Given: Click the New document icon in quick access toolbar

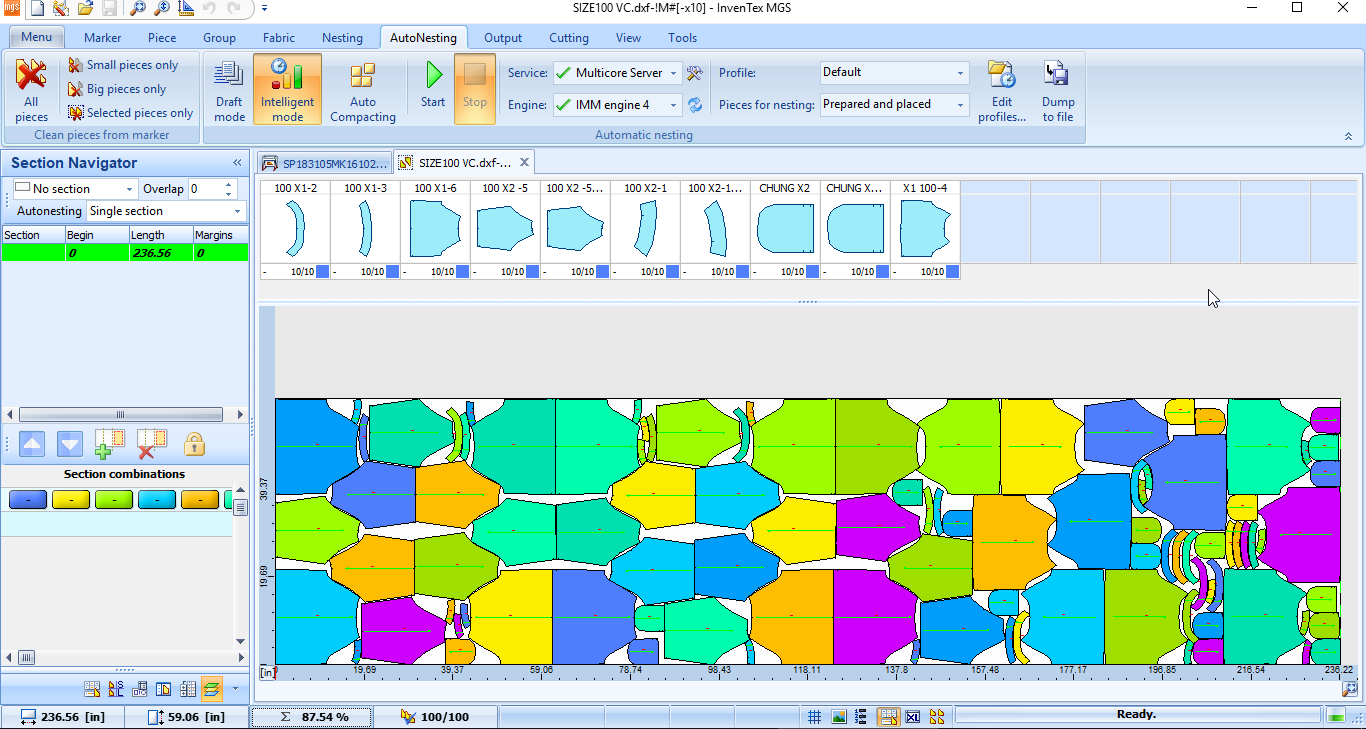Looking at the screenshot, I should pyautogui.click(x=37, y=9).
